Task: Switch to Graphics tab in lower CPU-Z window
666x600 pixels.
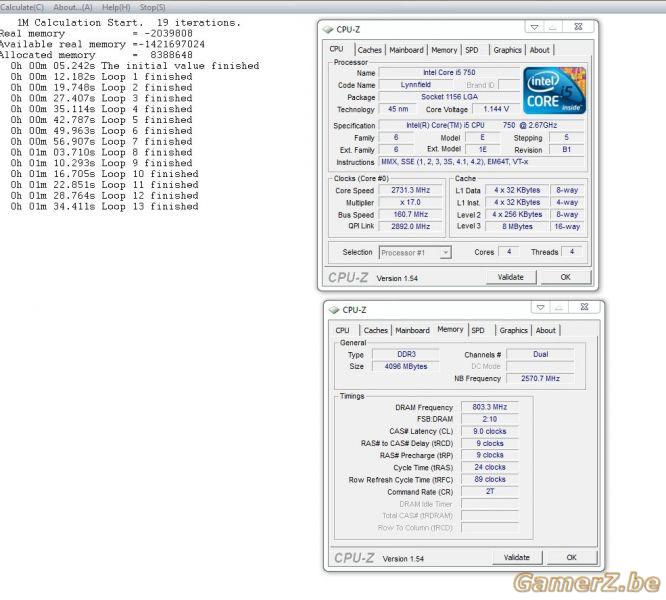Action: (x=513, y=330)
